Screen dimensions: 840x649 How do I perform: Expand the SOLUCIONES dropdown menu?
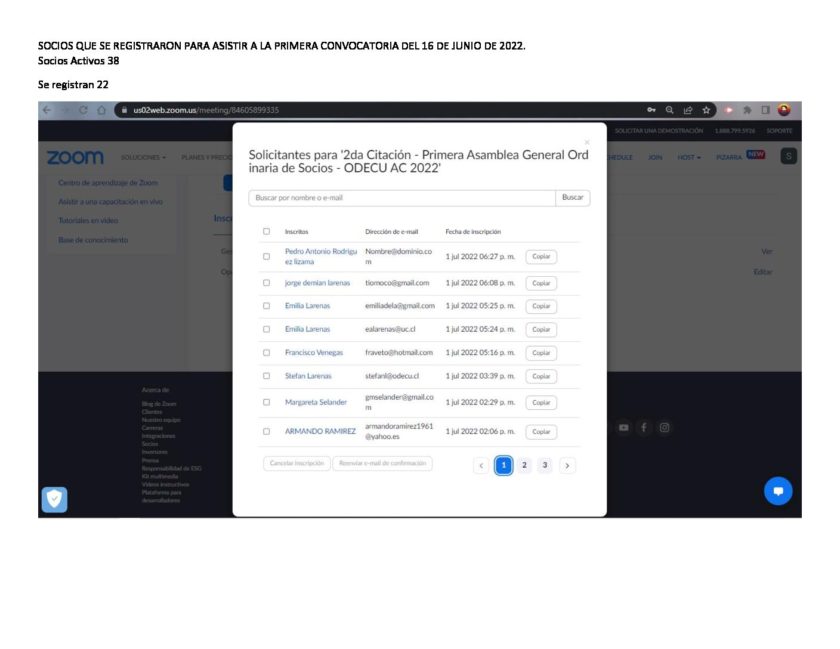pyautogui.click(x=144, y=157)
